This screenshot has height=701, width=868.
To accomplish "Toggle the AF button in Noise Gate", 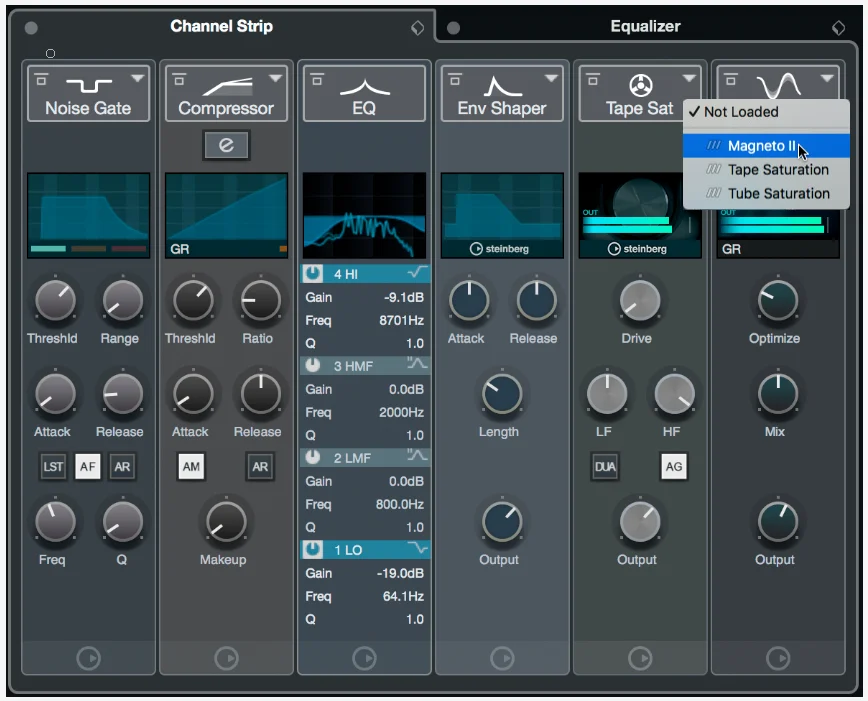I will pos(87,466).
